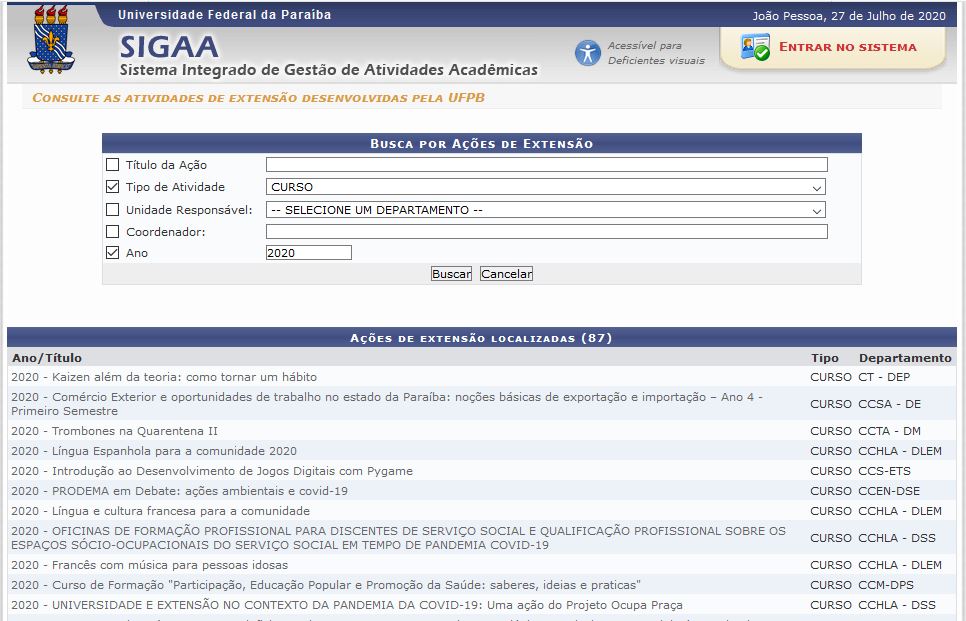This screenshot has height=621, width=966.
Task: Open the Tipo de Atividade dropdown showing CURSO
Action: 547,186
